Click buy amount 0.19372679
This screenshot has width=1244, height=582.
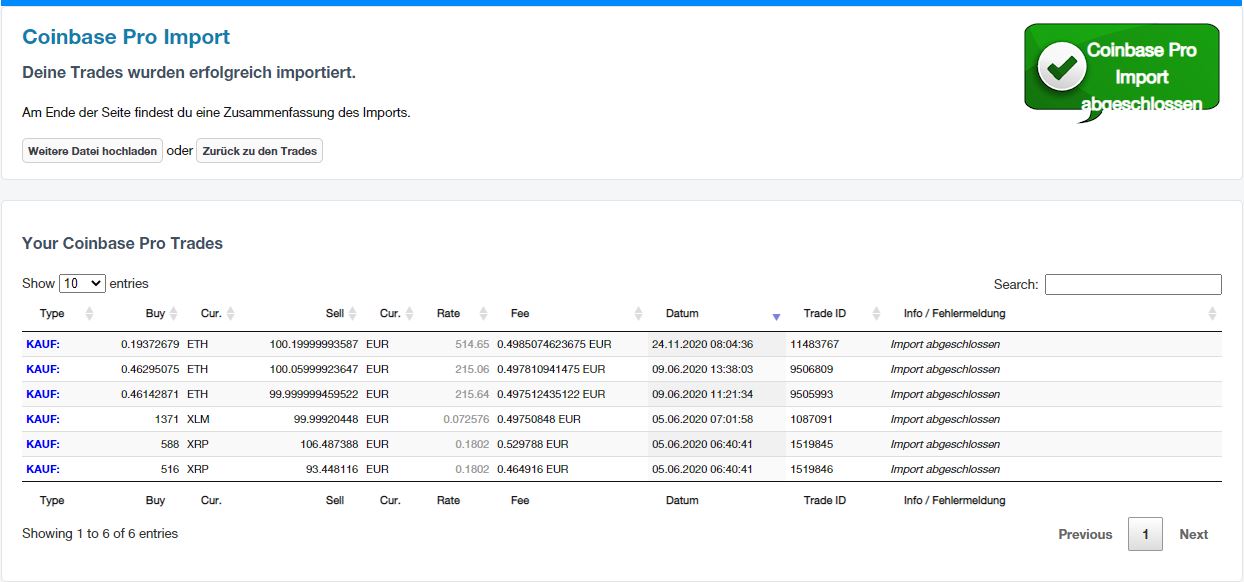pyautogui.click(x=150, y=344)
